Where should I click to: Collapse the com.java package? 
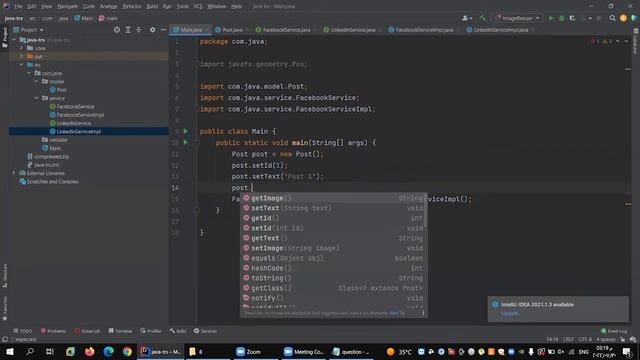[29, 73]
